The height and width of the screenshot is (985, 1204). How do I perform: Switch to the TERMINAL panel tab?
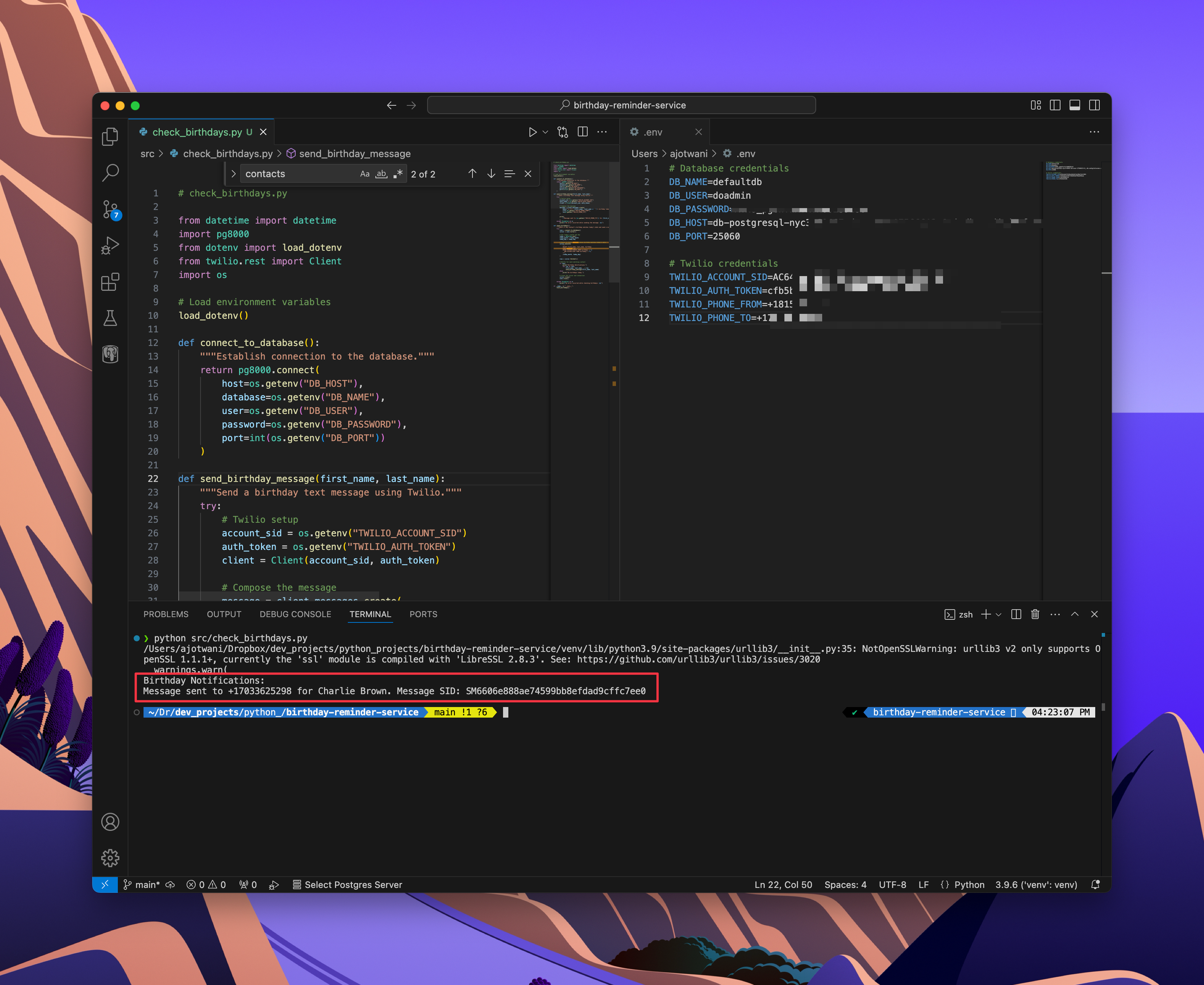coord(370,614)
